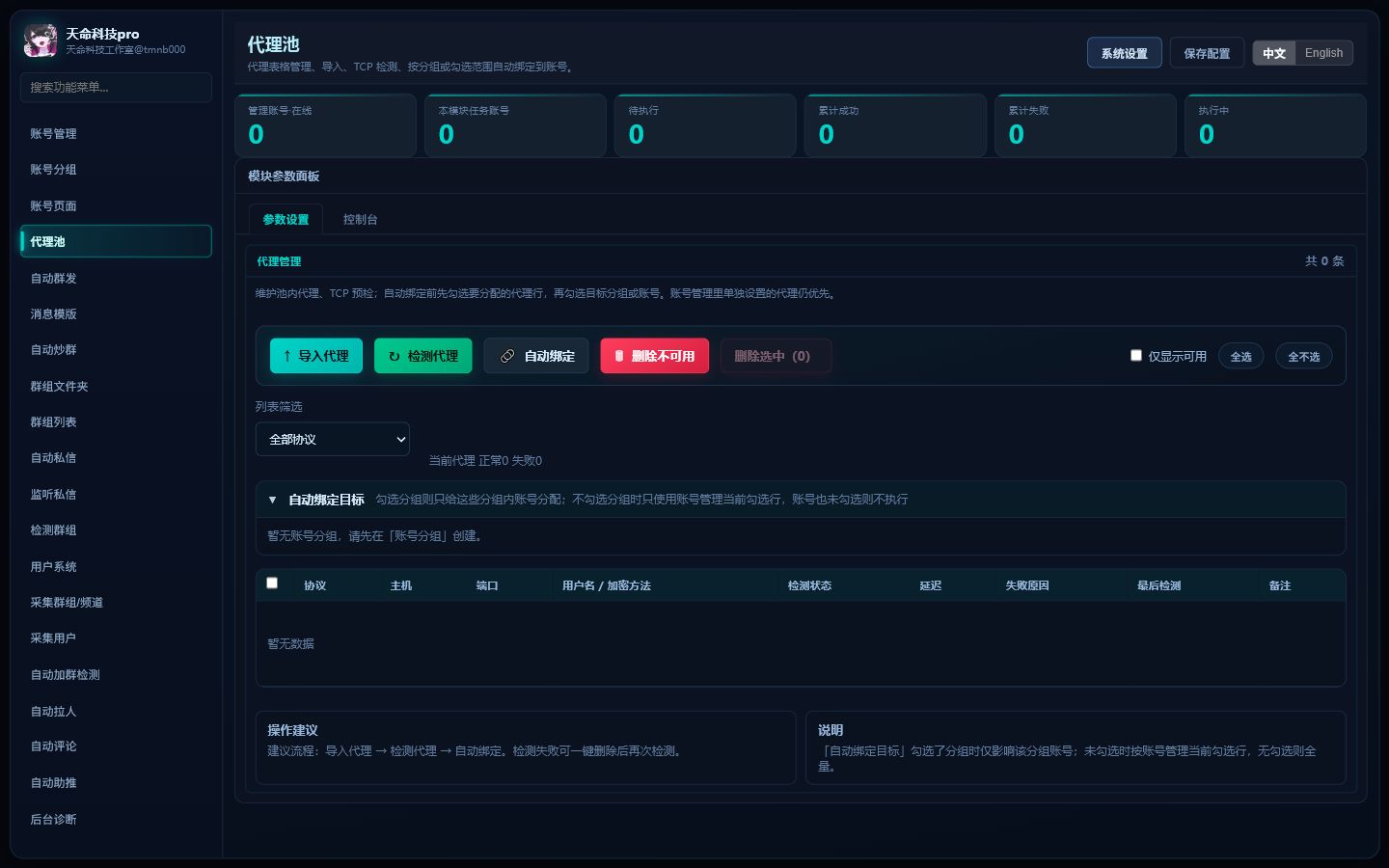Image resolution: width=1389 pixels, height=868 pixels.
Task: Focus the 搜索功能菜单 search field
Action: point(116,87)
